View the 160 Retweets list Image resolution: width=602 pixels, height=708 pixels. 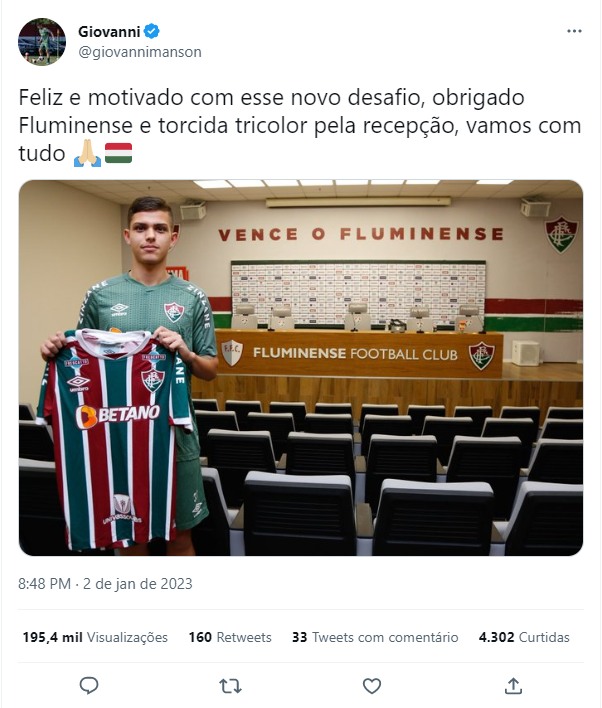(x=230, y=637)
